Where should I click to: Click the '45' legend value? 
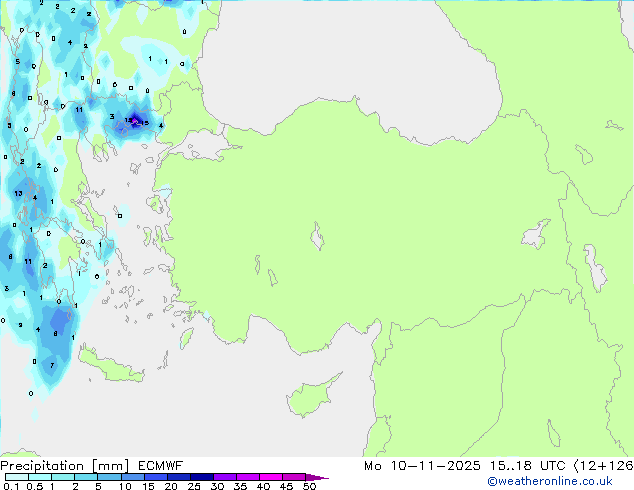pos(286,486)
